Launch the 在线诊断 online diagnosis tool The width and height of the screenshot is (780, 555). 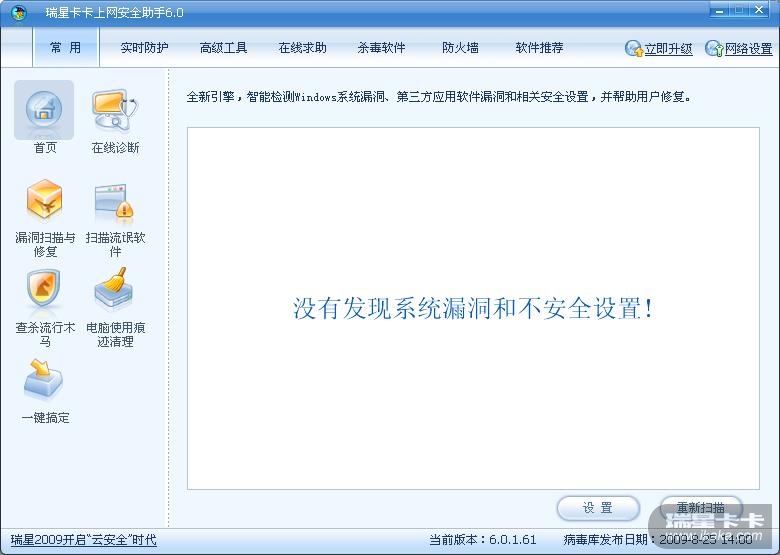click(x=115, y=110)
